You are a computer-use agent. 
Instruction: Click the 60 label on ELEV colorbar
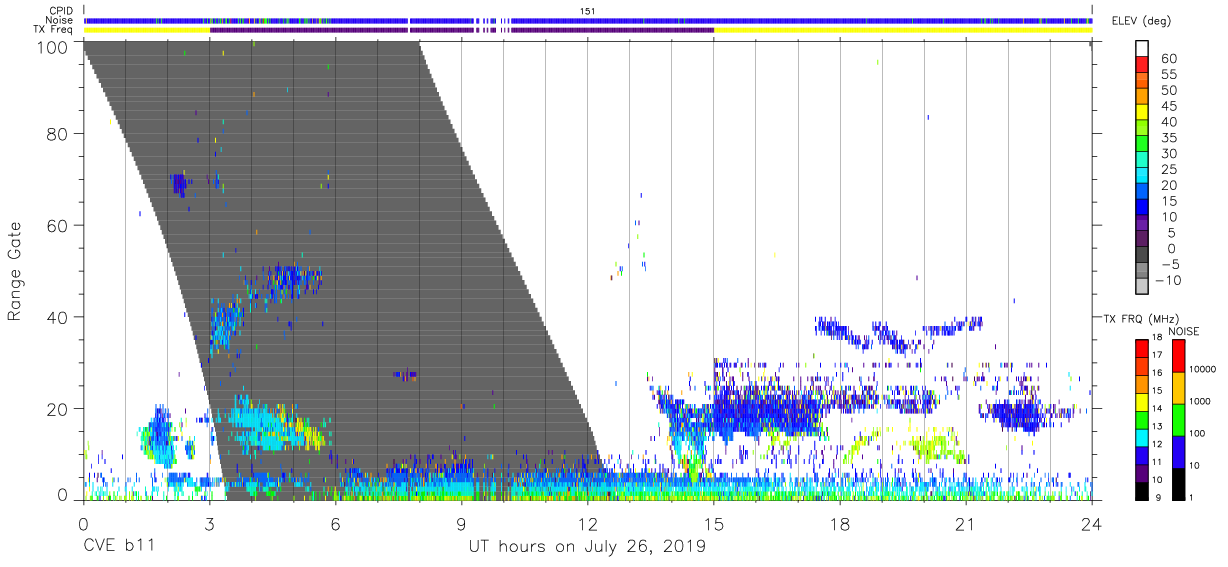click(1168, 59)
